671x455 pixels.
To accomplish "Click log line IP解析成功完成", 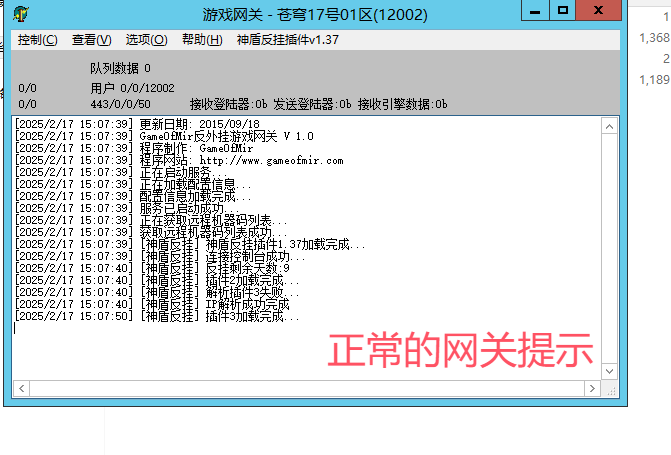I will [152, 304].
